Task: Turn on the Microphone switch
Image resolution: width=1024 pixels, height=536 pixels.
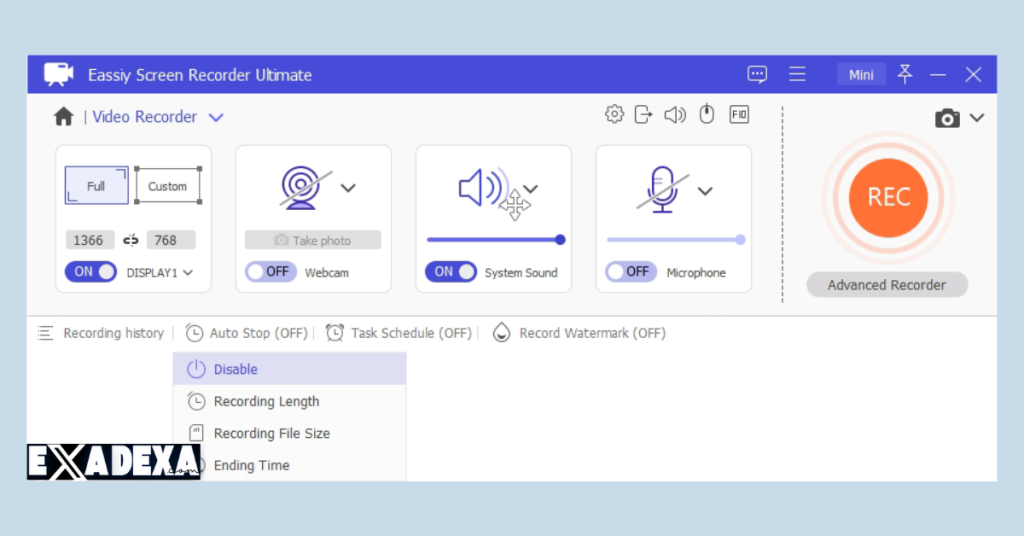Action: pos(631,272)
